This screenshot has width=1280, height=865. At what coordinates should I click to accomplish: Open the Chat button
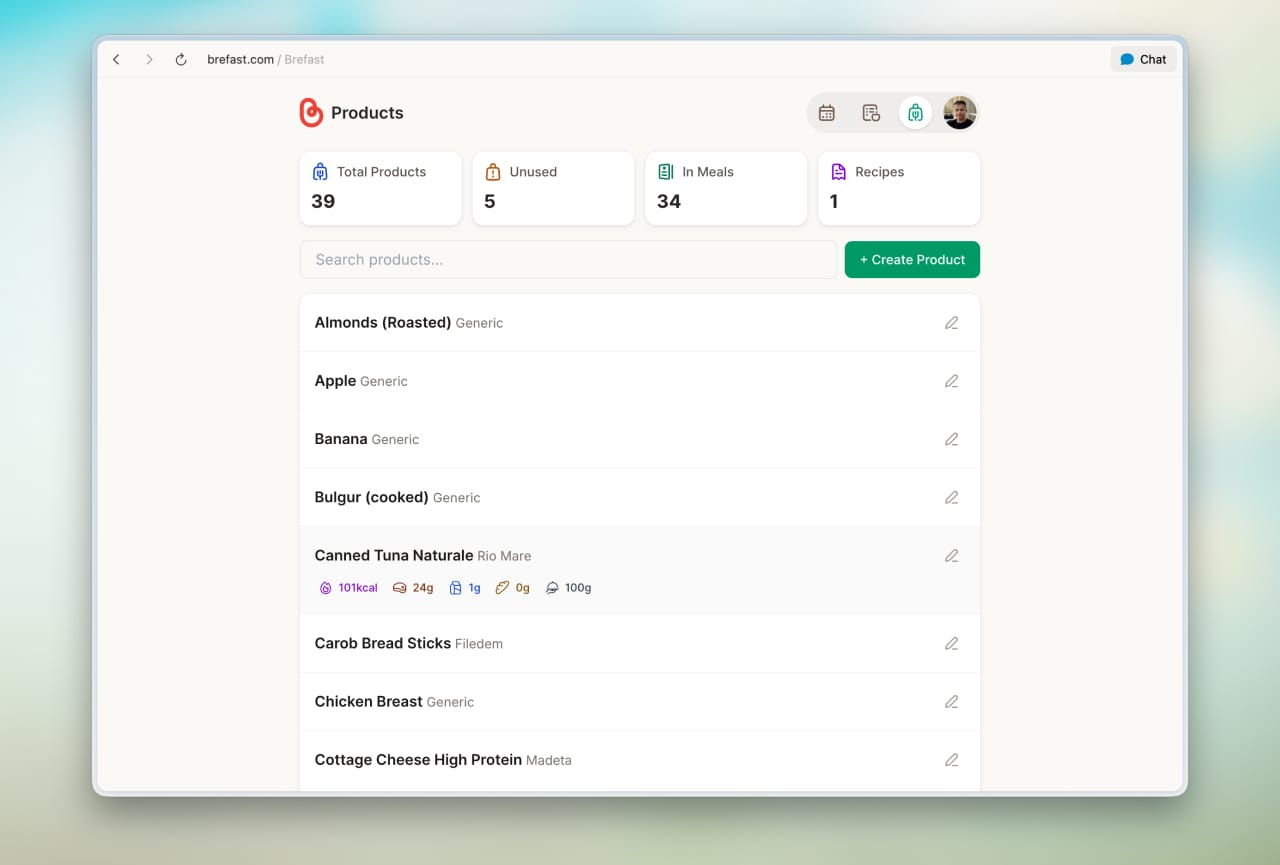pos(1143,60)
